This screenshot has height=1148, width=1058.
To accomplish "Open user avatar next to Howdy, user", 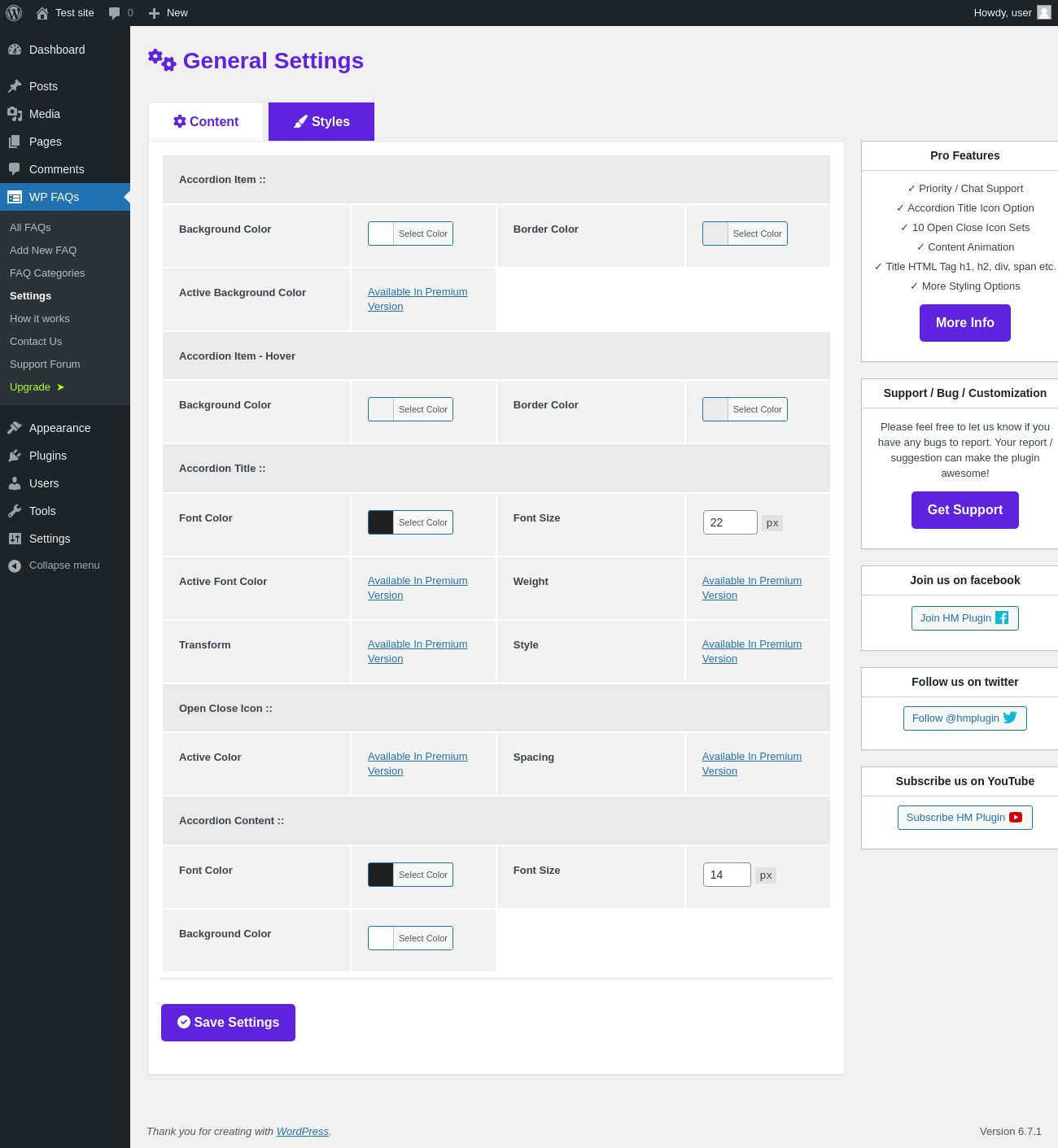I will [1044, 12].
